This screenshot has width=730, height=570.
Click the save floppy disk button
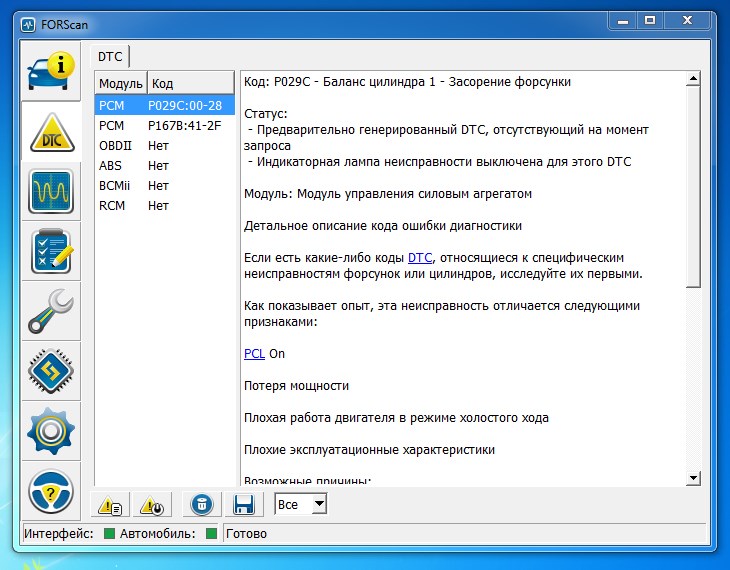244,504
